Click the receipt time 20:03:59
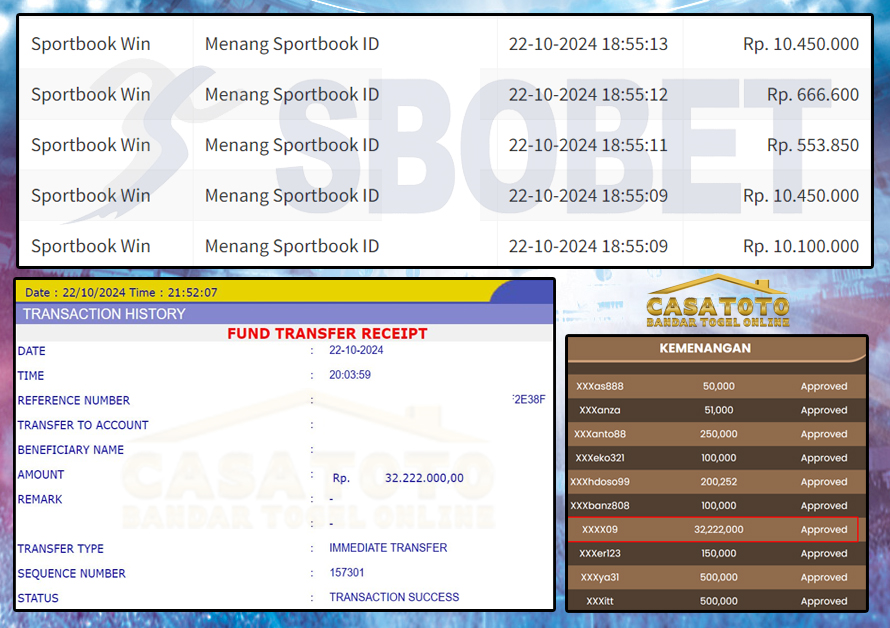The width and height of the screenshot is (890, 628). (x=350, y=375)
